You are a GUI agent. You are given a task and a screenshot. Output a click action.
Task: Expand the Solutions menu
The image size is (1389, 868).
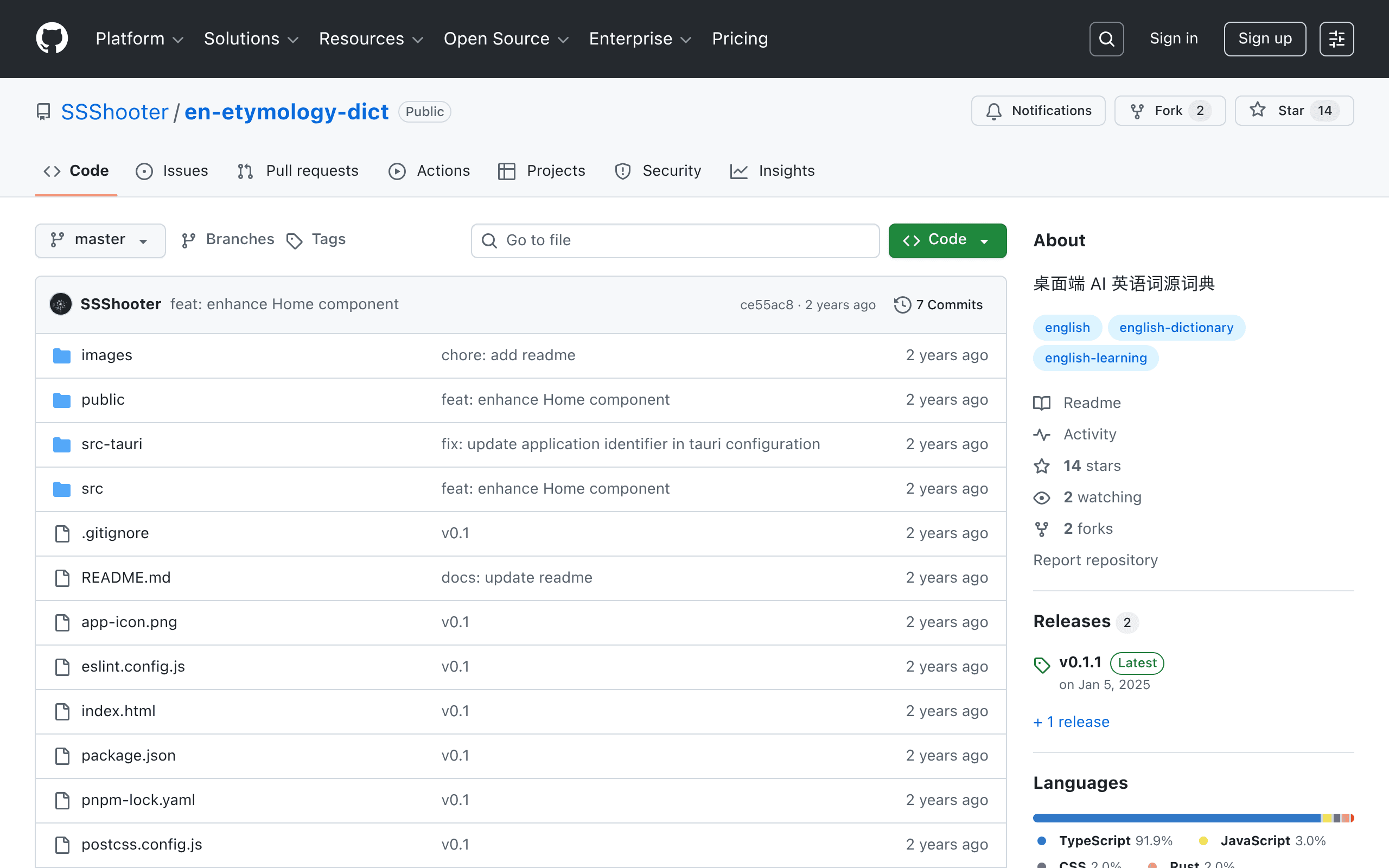point(251,39)
